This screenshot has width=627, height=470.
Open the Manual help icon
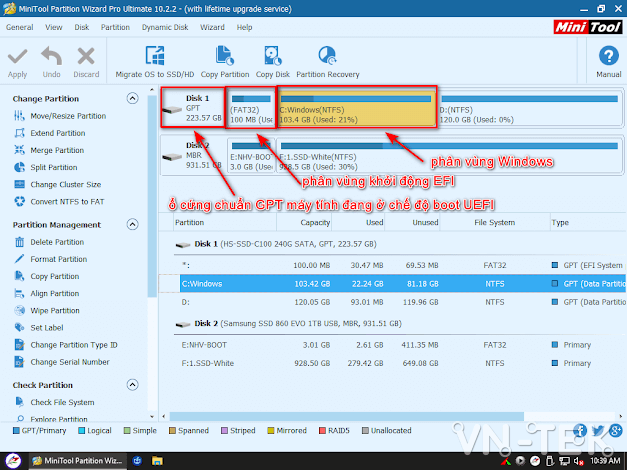[609, 56]
